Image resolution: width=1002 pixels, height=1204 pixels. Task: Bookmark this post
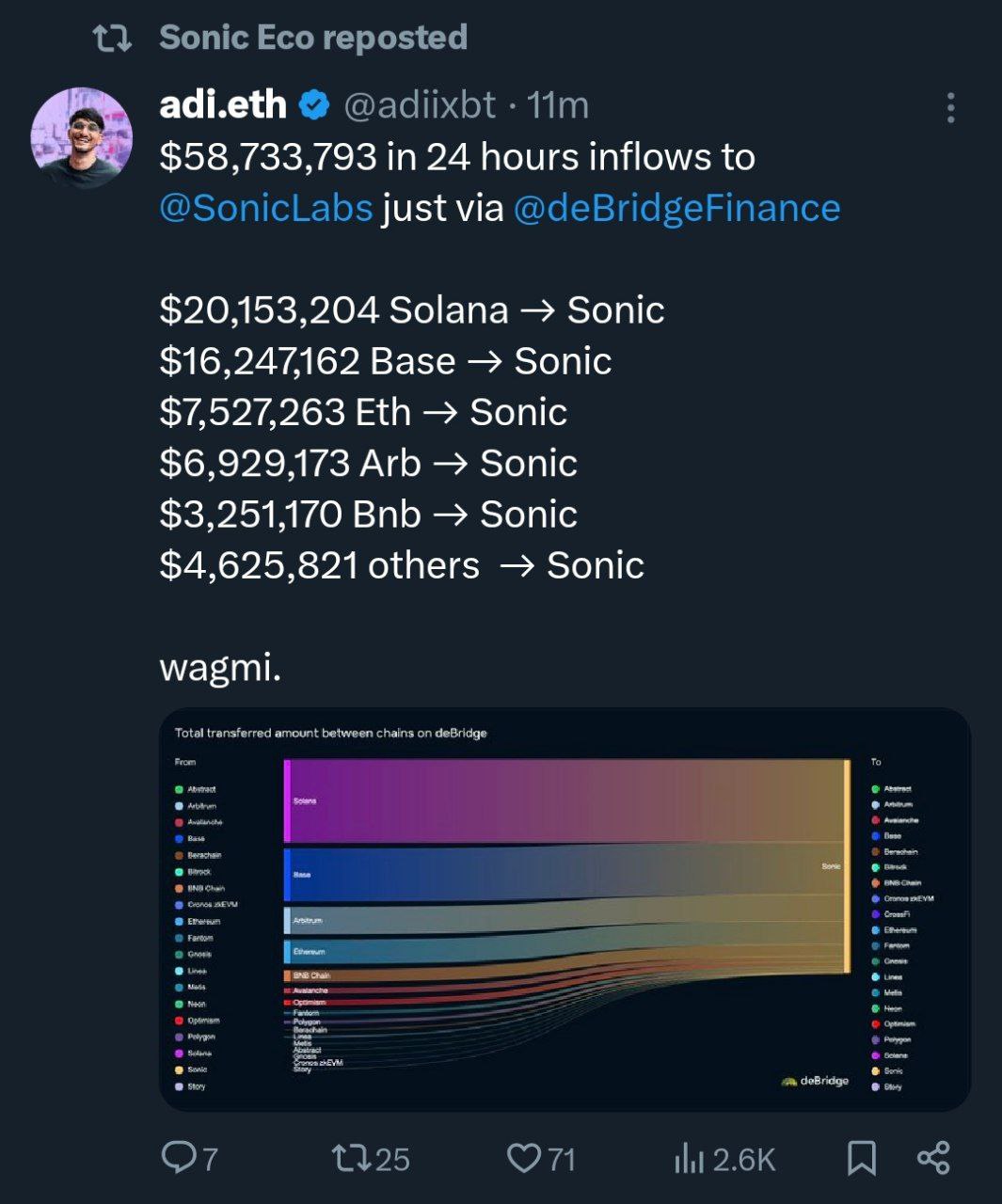[x=861, y=1158]
